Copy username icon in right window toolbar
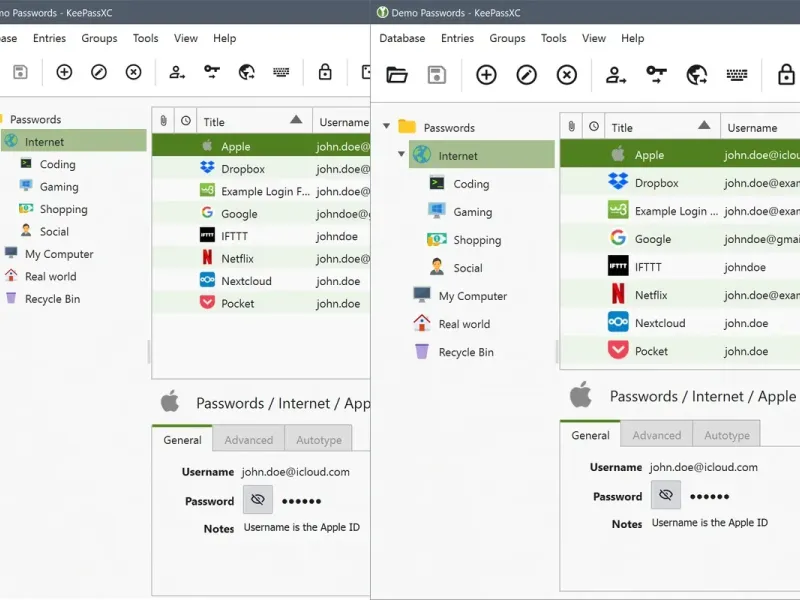The width and height of the screenshot is (800, 600). (616, 74)
